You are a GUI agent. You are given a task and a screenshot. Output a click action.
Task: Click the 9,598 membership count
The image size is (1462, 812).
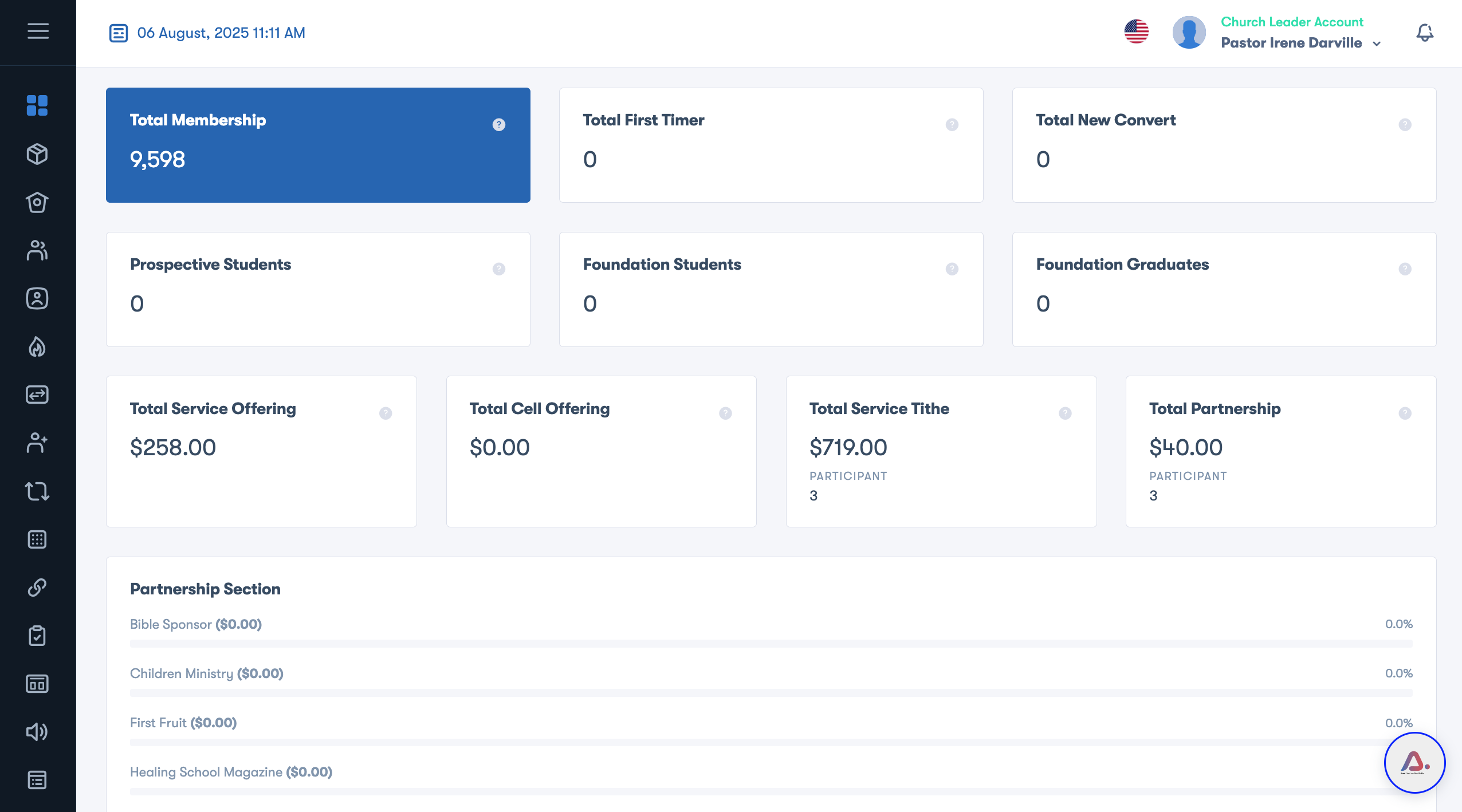(x=158, y=160)
